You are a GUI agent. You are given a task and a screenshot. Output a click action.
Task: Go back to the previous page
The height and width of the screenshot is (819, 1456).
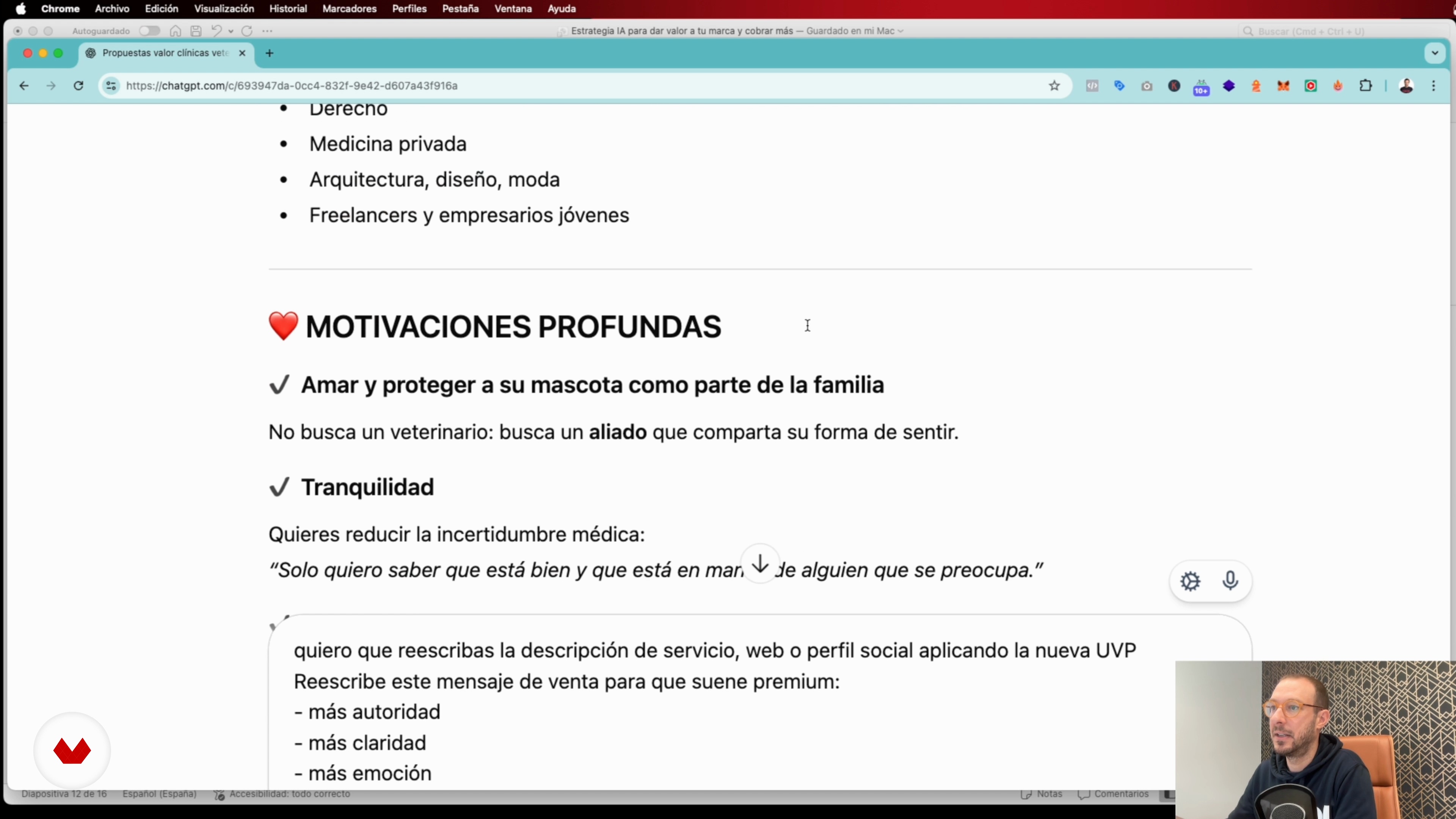(24, 86)
